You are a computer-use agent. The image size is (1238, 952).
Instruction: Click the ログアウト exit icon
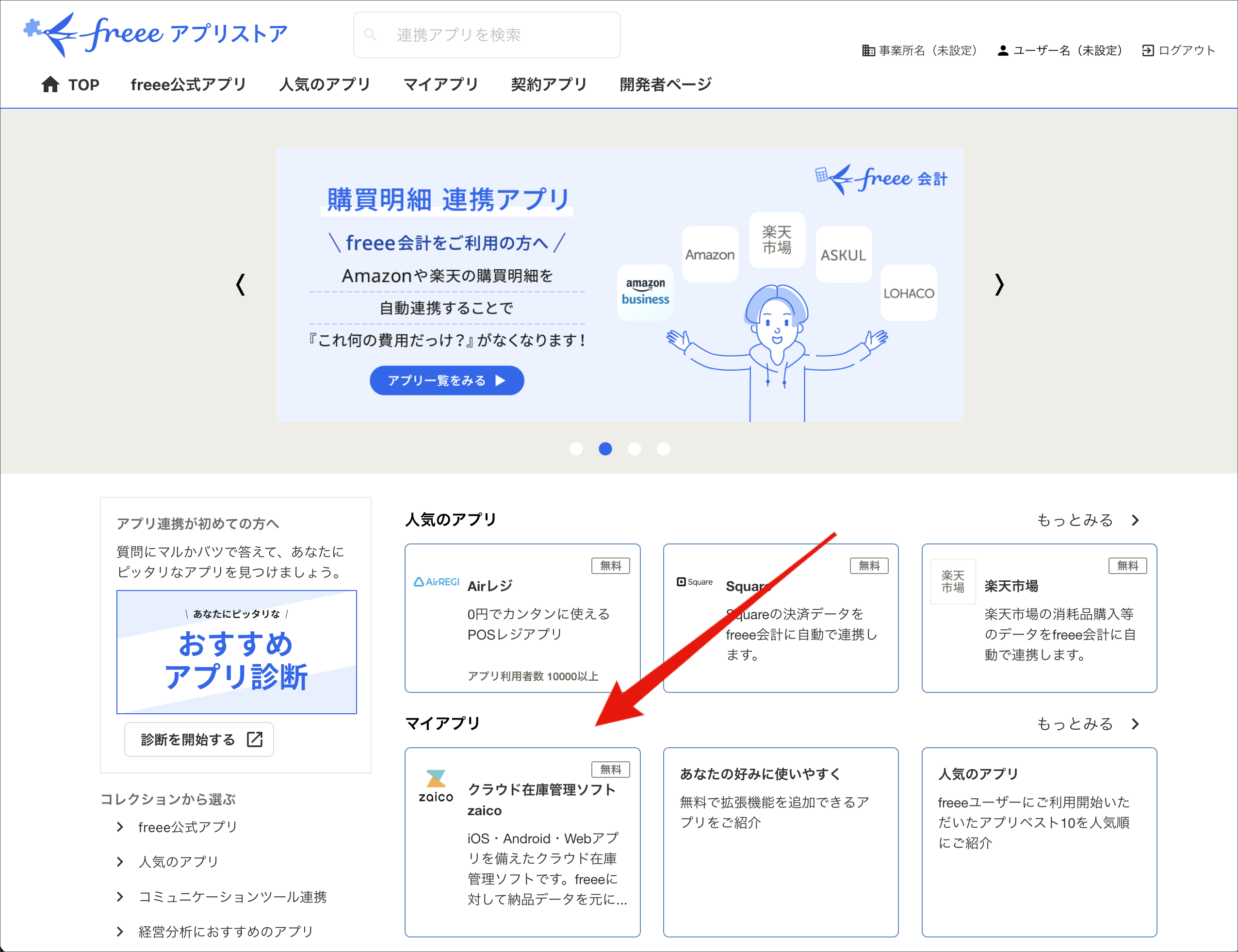coord(1147,50)
